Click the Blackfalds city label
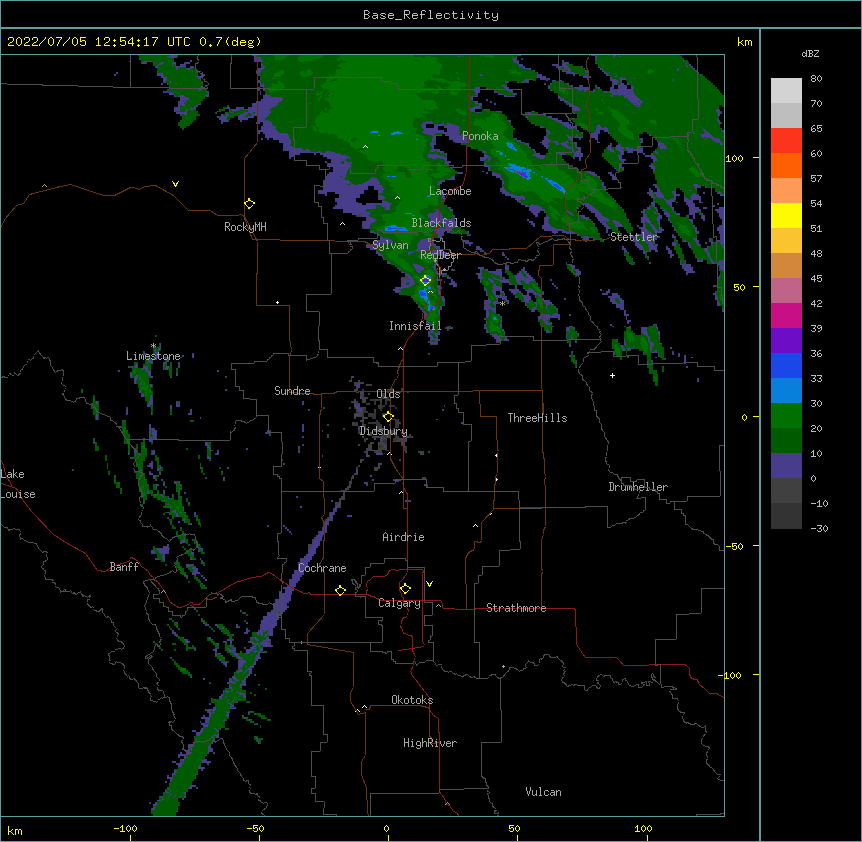 [x=441, y=223]
